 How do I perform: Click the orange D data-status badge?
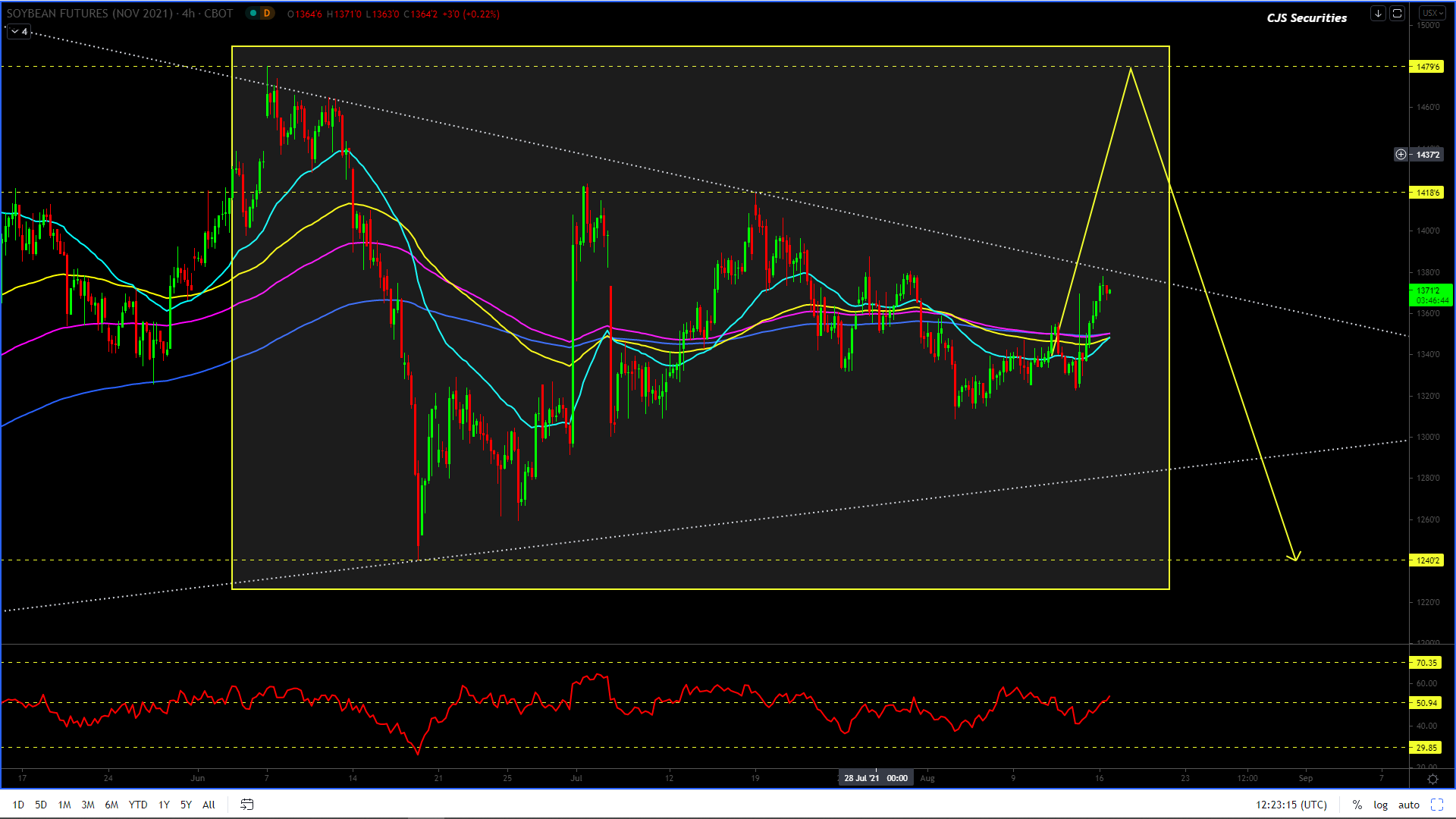[267, 13]
